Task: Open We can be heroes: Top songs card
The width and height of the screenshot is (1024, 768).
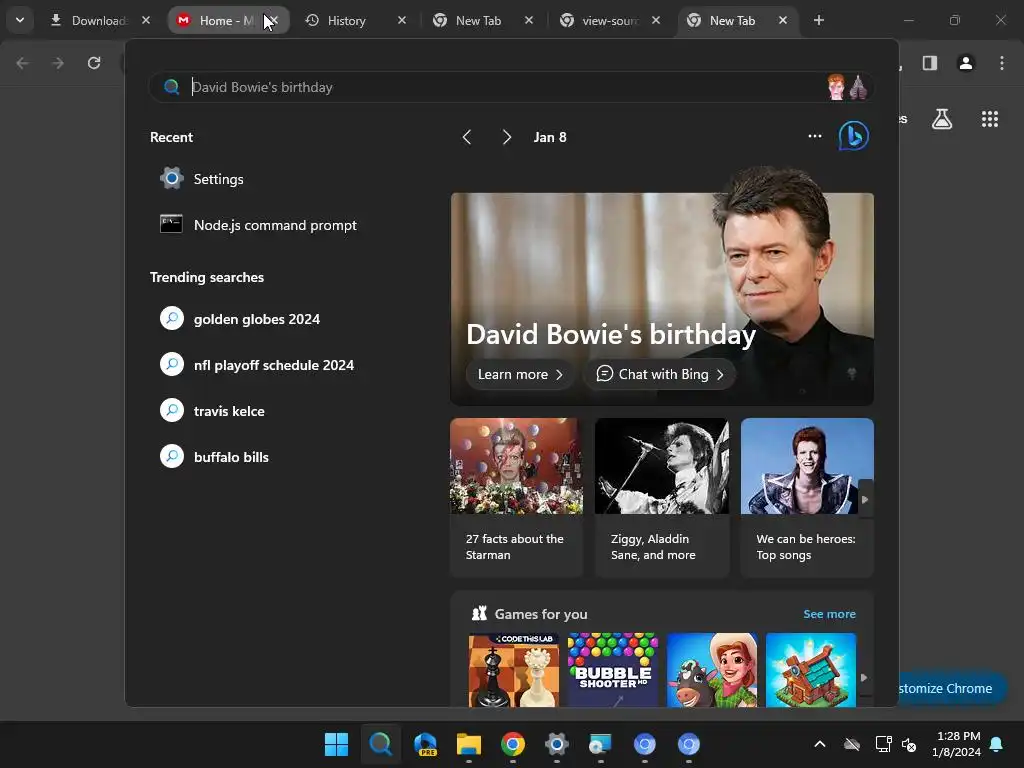Action: coord(807,498)
